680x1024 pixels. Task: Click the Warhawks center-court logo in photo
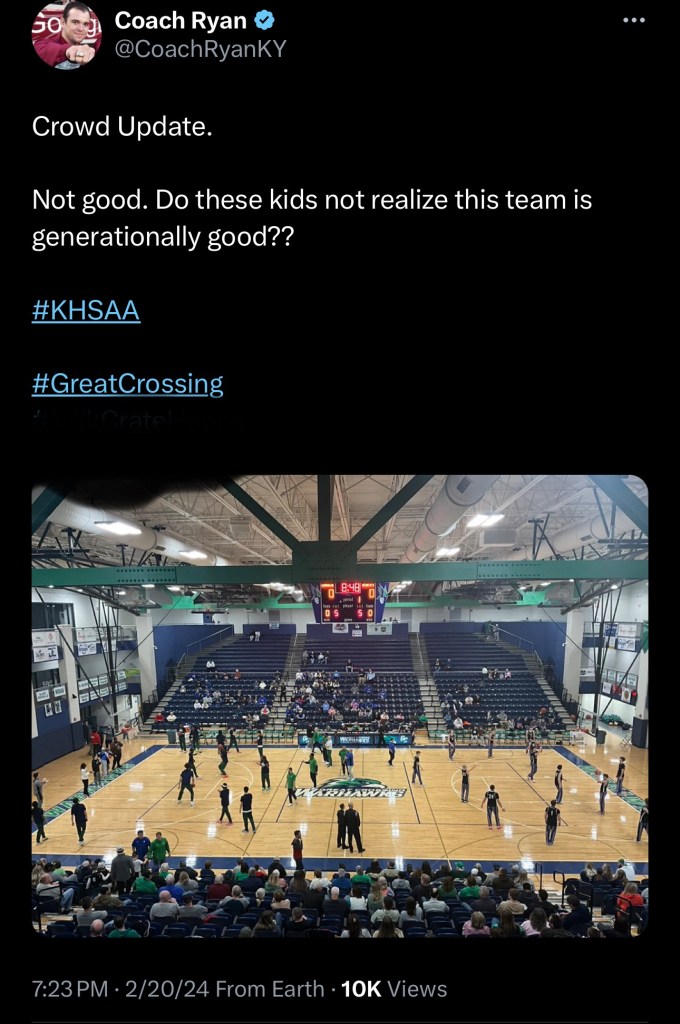point(352,788)
